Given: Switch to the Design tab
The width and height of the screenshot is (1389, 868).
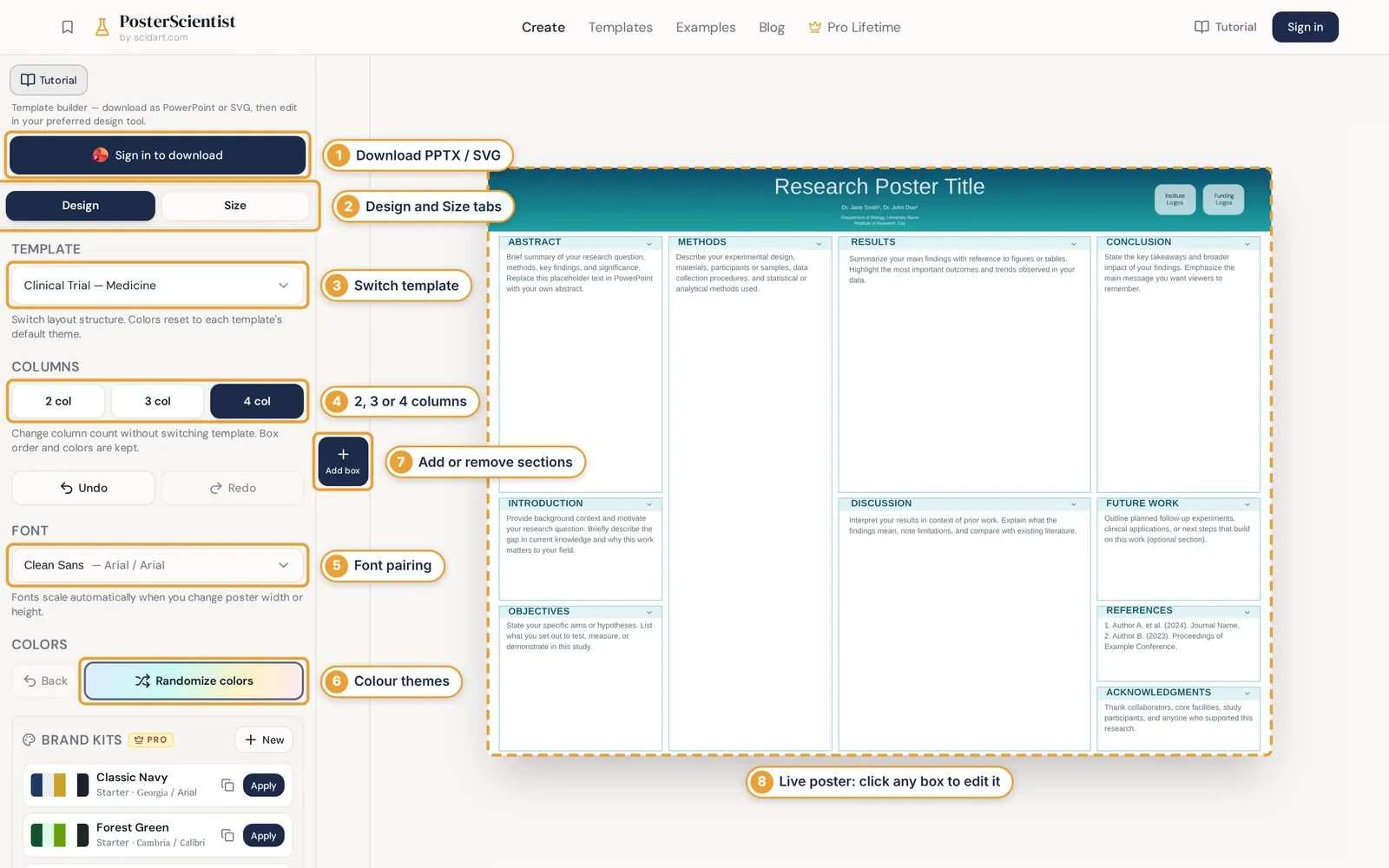Looking at the screenshot, I should tap(81, 206).
